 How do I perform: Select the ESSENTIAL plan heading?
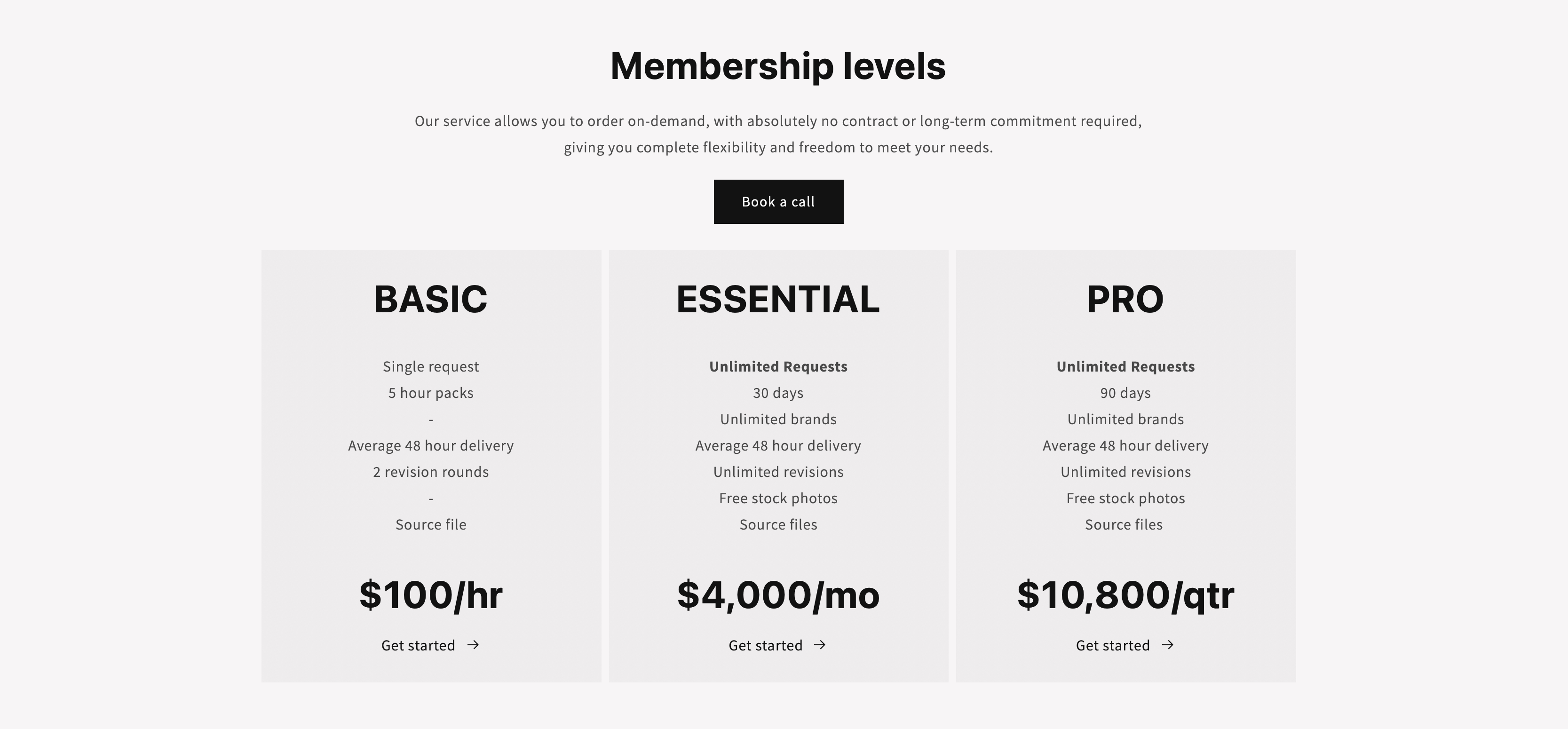[x=778, y=299]
